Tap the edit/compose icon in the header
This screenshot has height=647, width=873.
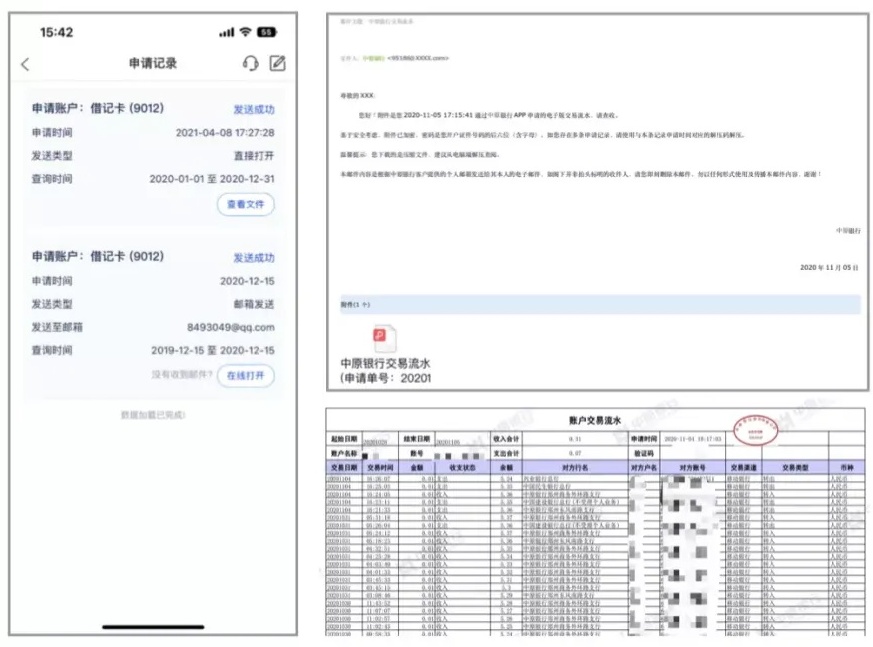tap(278, 63)
